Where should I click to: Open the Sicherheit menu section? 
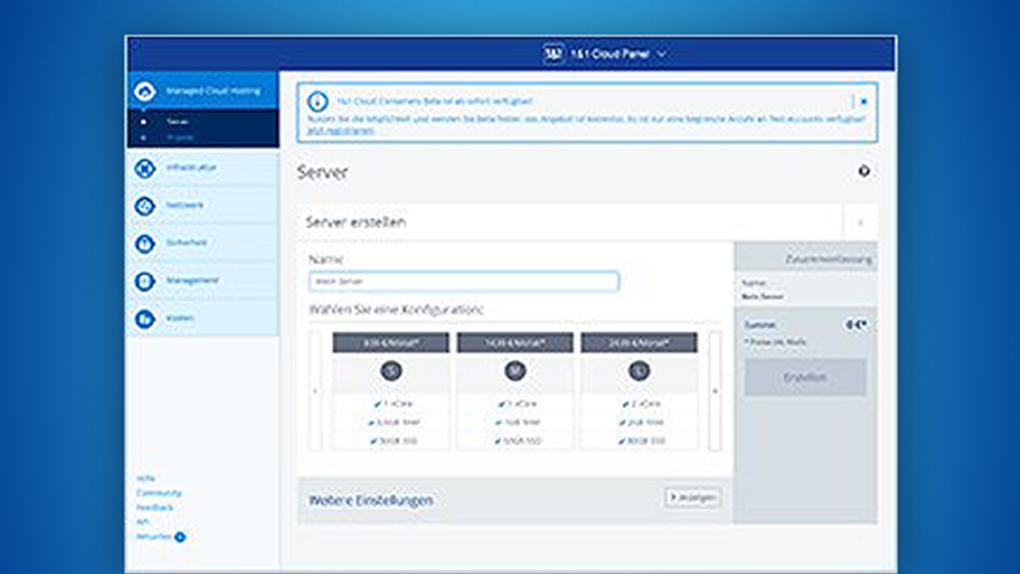coord(204,243)
